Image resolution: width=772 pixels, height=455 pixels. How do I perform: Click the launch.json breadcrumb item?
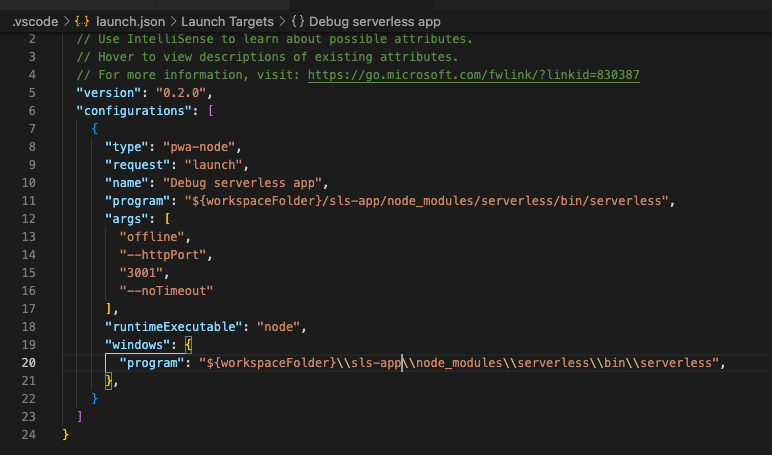click(130, 22)
